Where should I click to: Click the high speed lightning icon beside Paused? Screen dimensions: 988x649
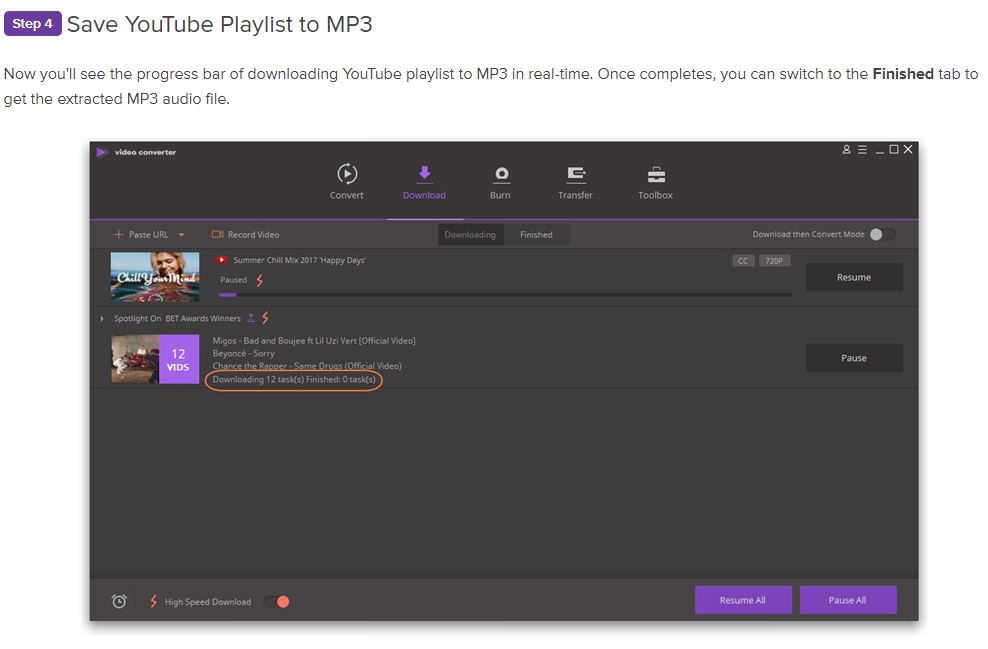pos(260,281)
